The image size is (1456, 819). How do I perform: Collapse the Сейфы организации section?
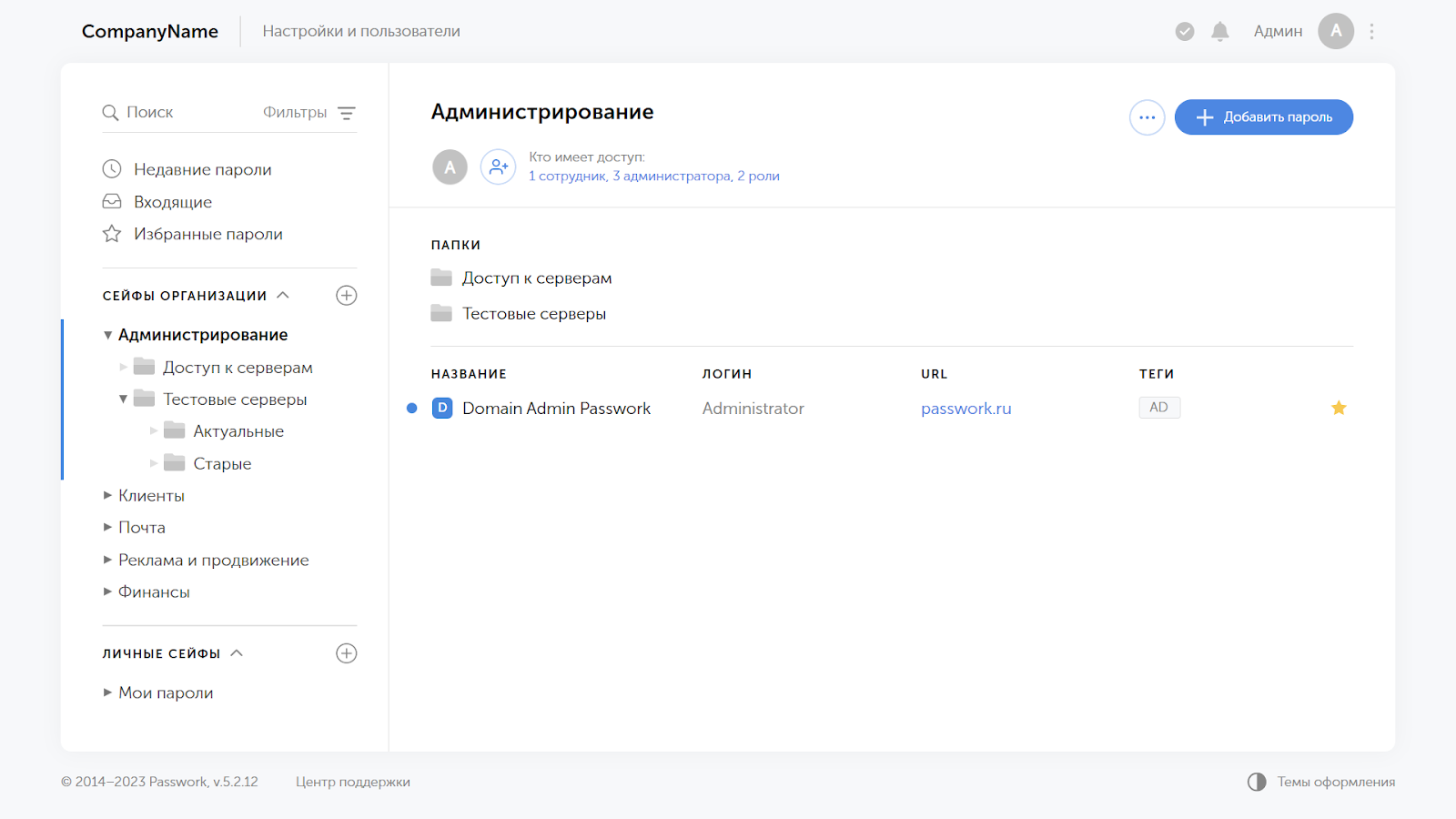pos(283,296)
